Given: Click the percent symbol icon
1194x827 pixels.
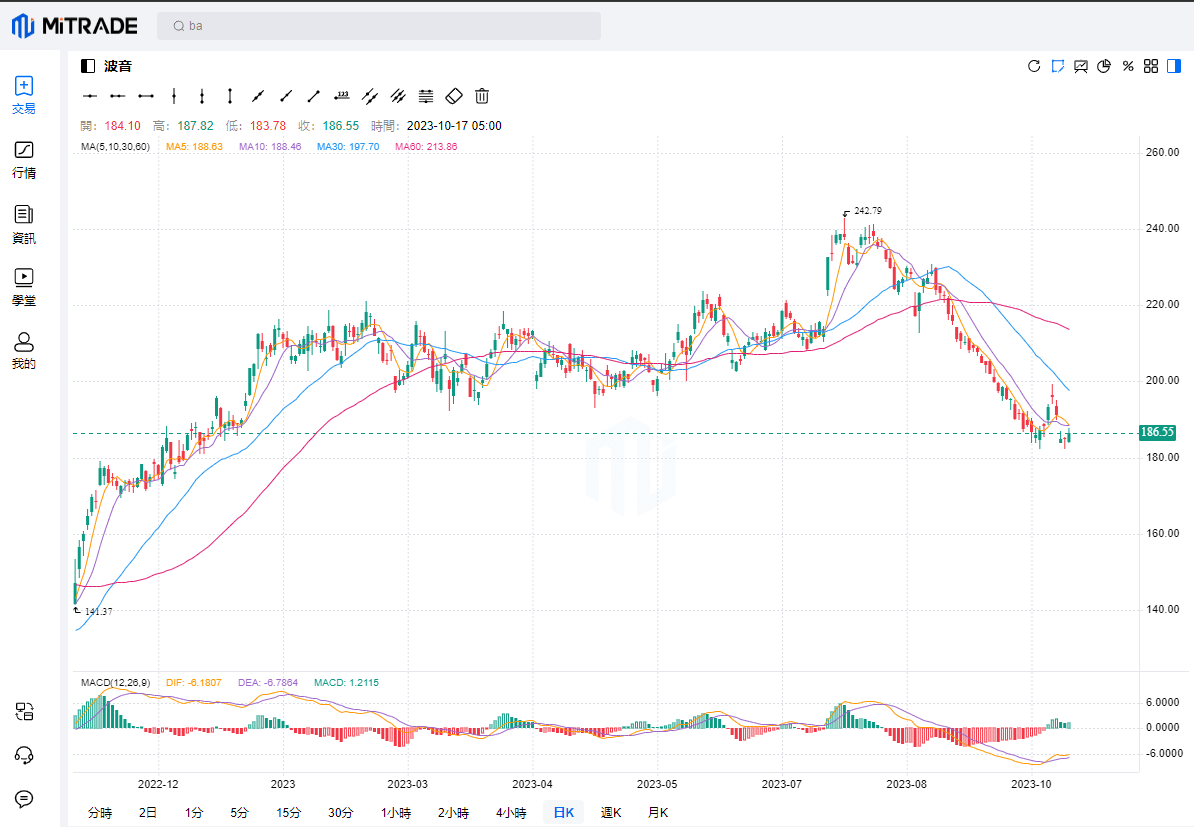Looking at the screenshot, I should click(x=1128, y=66).
